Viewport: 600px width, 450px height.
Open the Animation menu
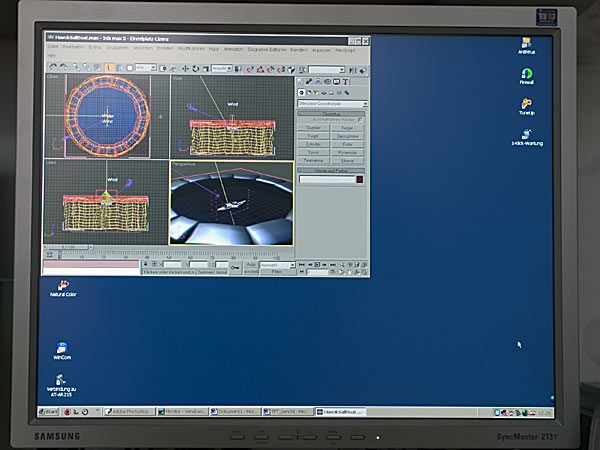233,49
